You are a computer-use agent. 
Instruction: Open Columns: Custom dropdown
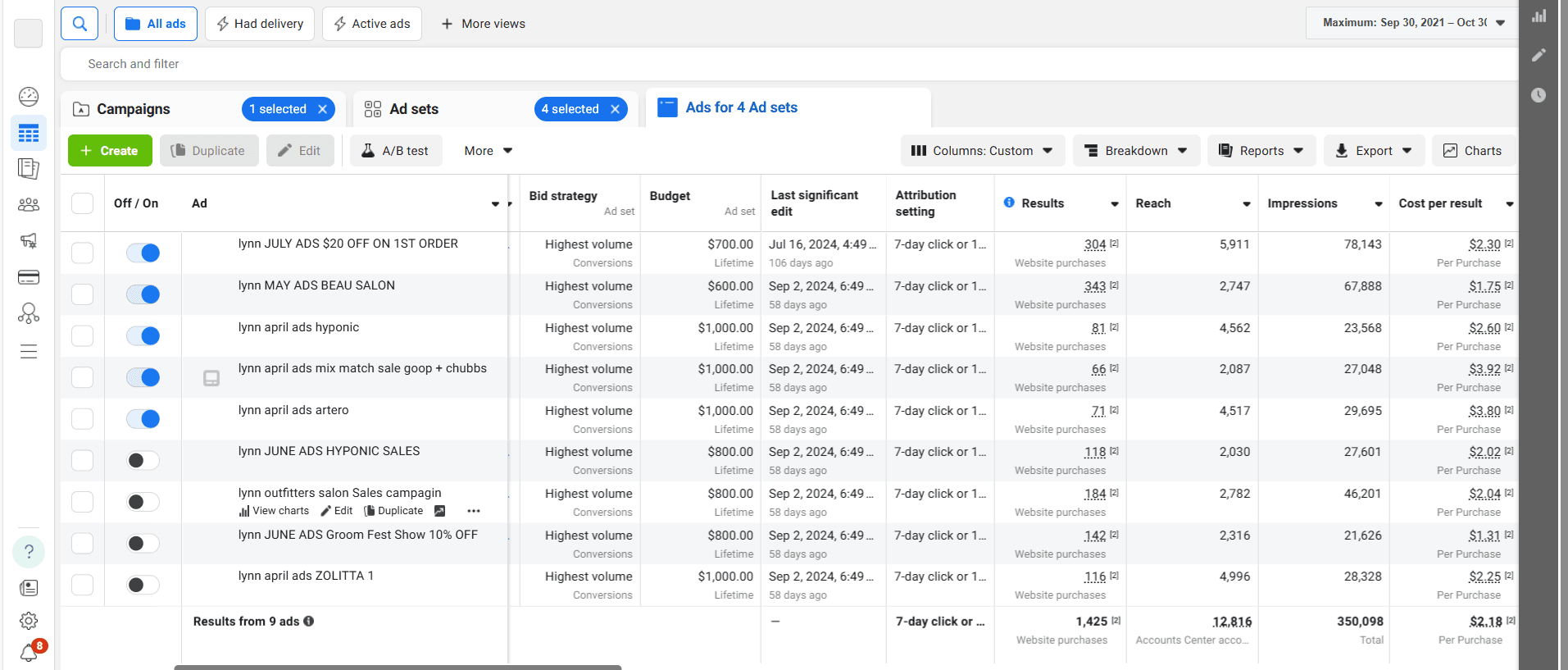tap(983, 151)
